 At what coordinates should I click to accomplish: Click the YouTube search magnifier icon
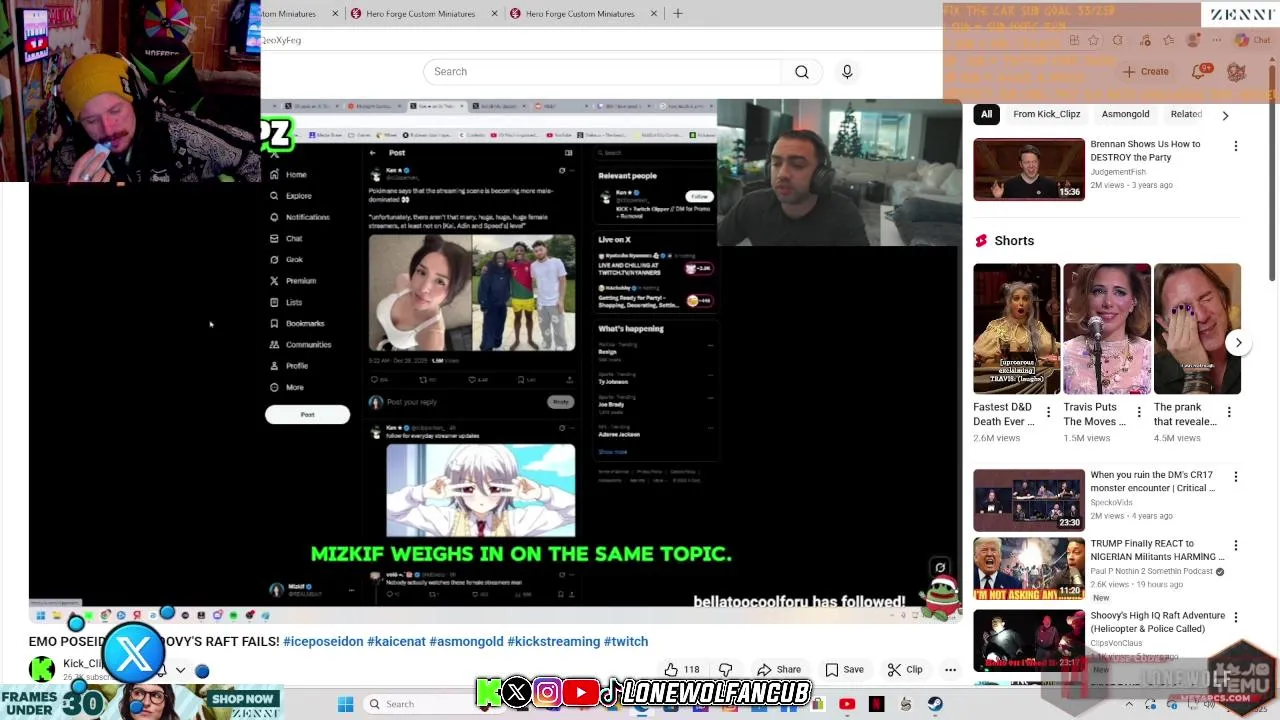click(x=802, y=72)
